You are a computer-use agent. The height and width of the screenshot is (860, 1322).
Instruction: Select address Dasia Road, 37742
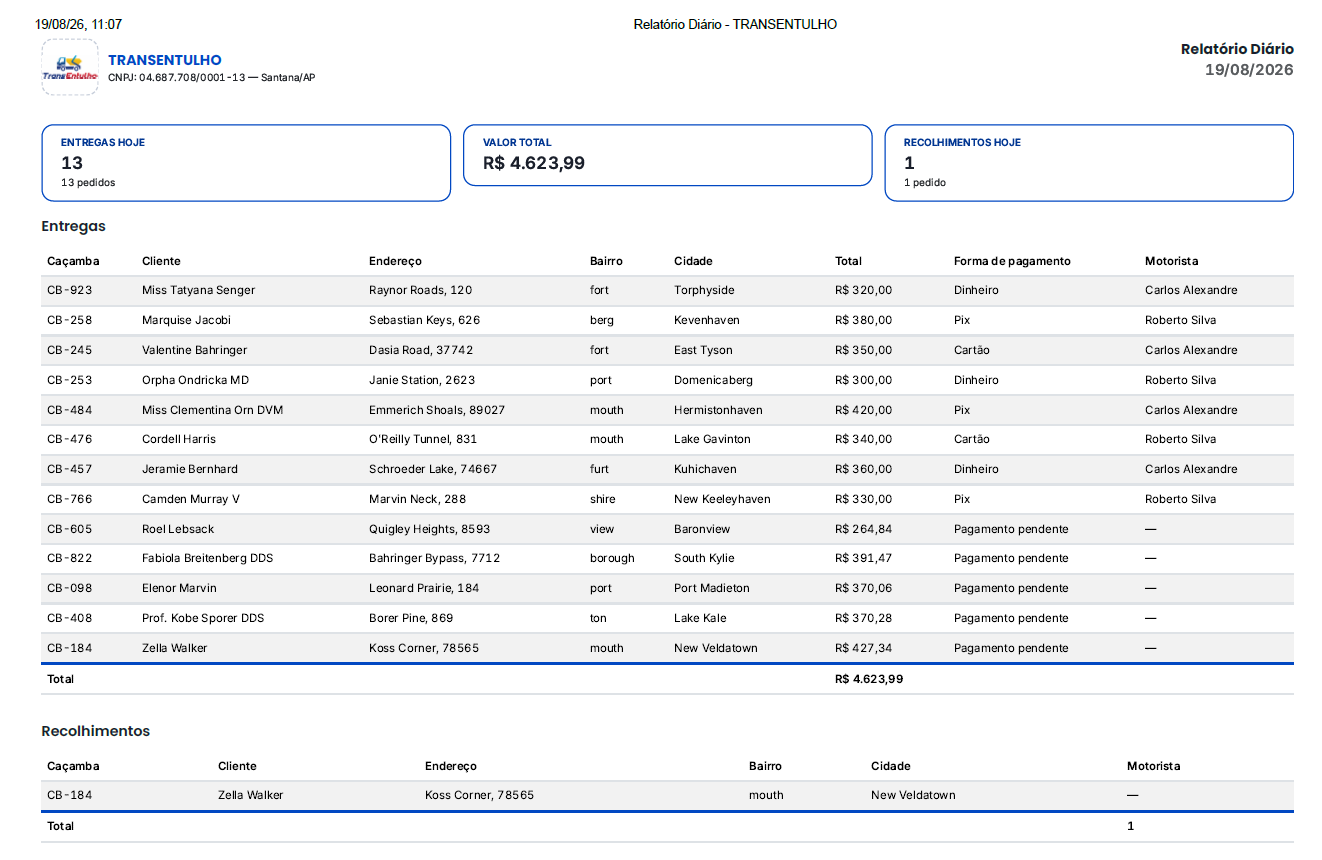421,350
